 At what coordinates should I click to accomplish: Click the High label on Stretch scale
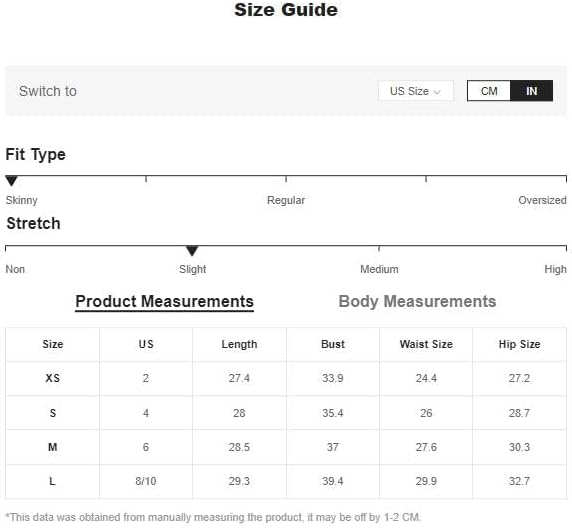(555, 269)
